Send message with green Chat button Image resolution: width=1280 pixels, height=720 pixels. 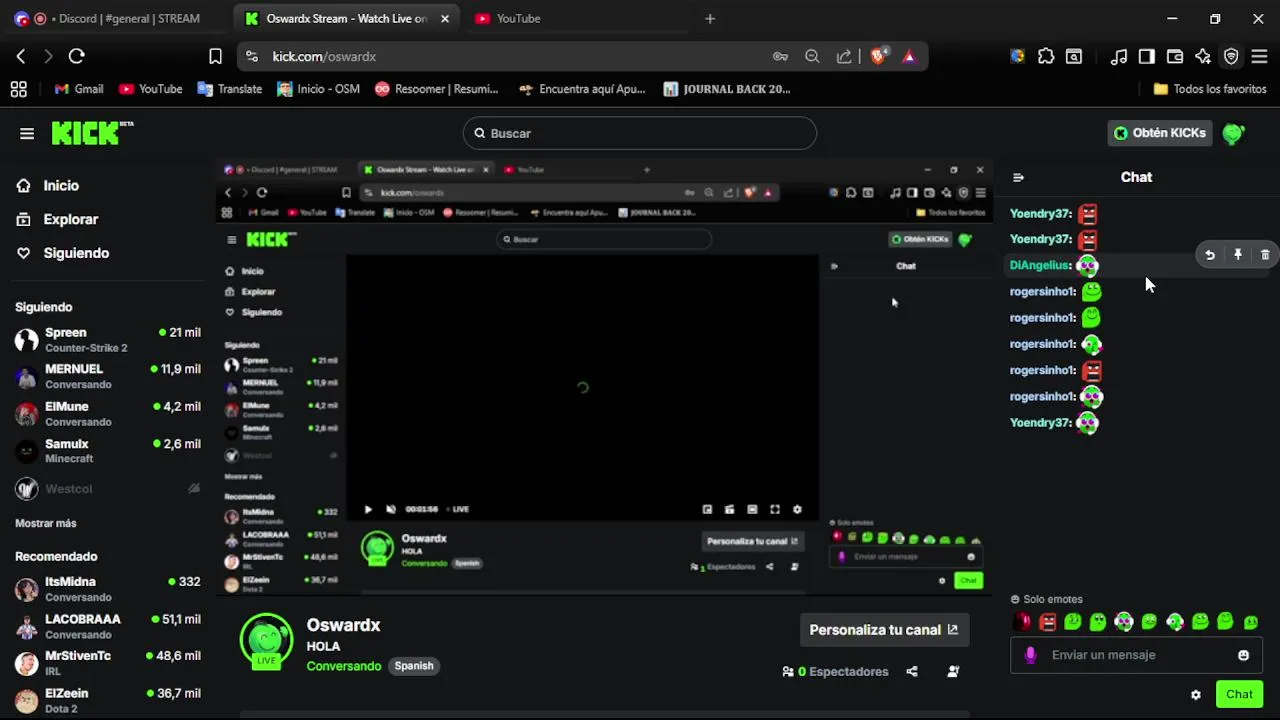pyautogui.click(x=1239, y=694)
